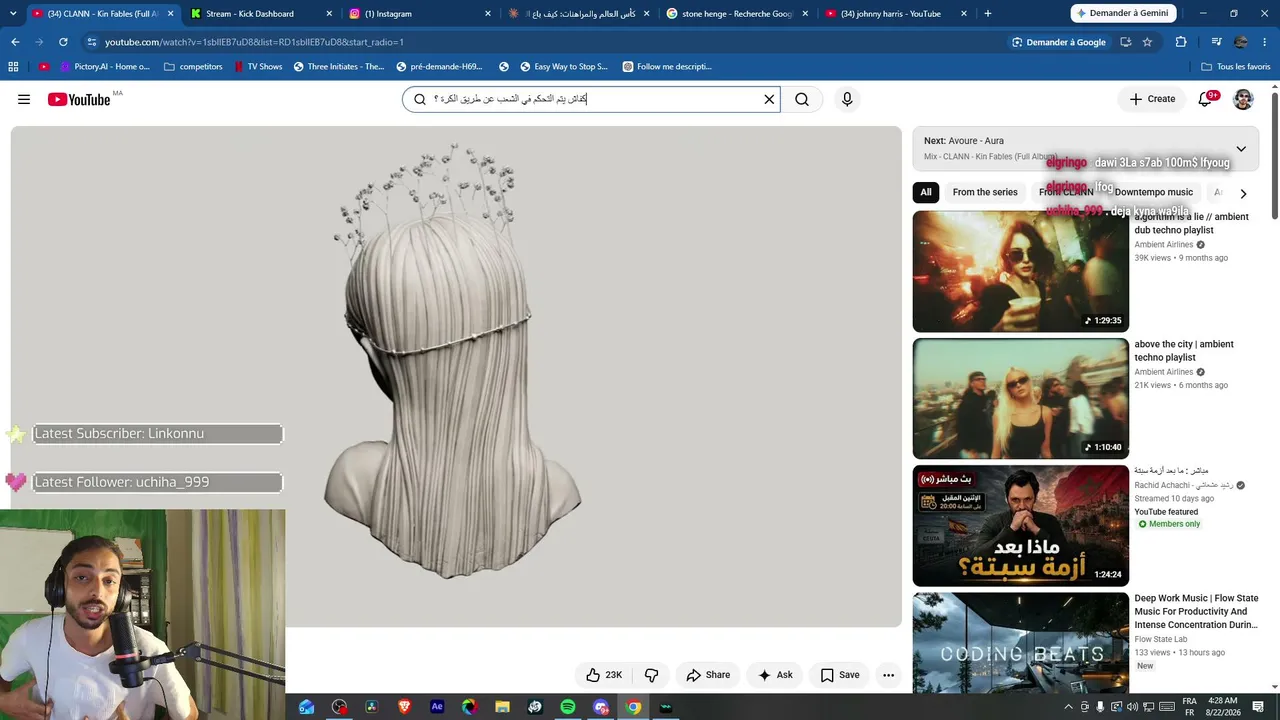This screenshot has height=720, width=1280.
Task: Open the media controls icon
Action: pos(1216,42)
